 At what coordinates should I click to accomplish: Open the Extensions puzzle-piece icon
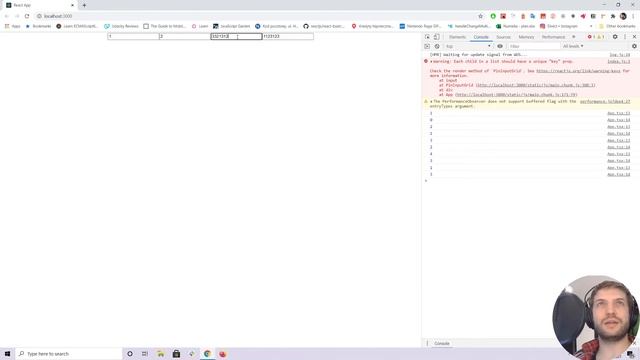click(613, 16)
